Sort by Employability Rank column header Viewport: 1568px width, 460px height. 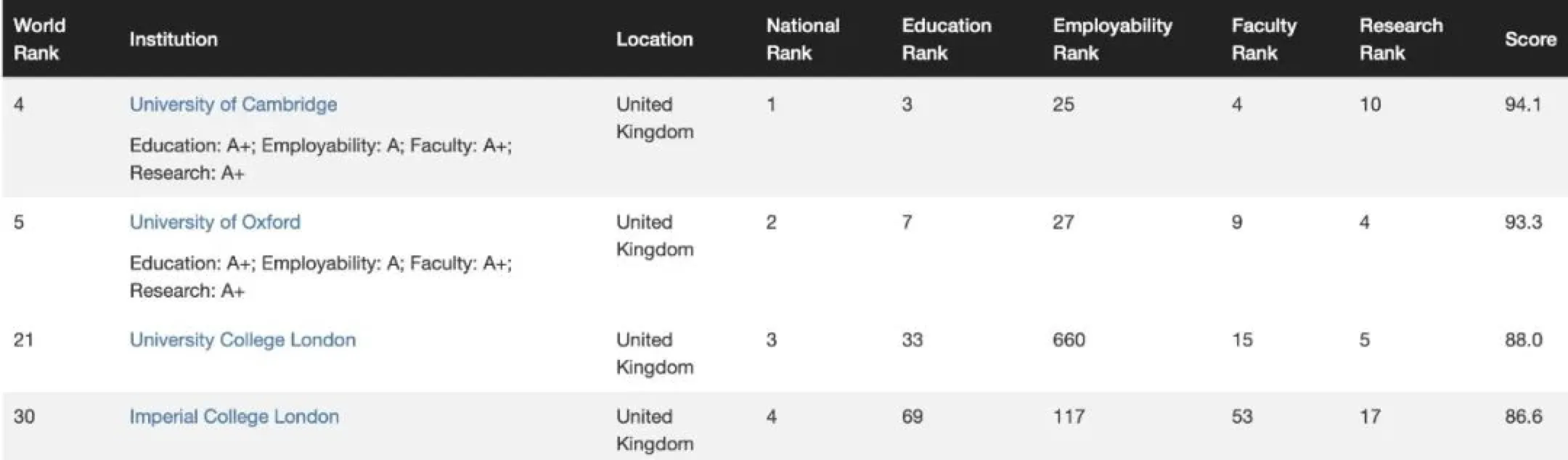click(1112, 39)
